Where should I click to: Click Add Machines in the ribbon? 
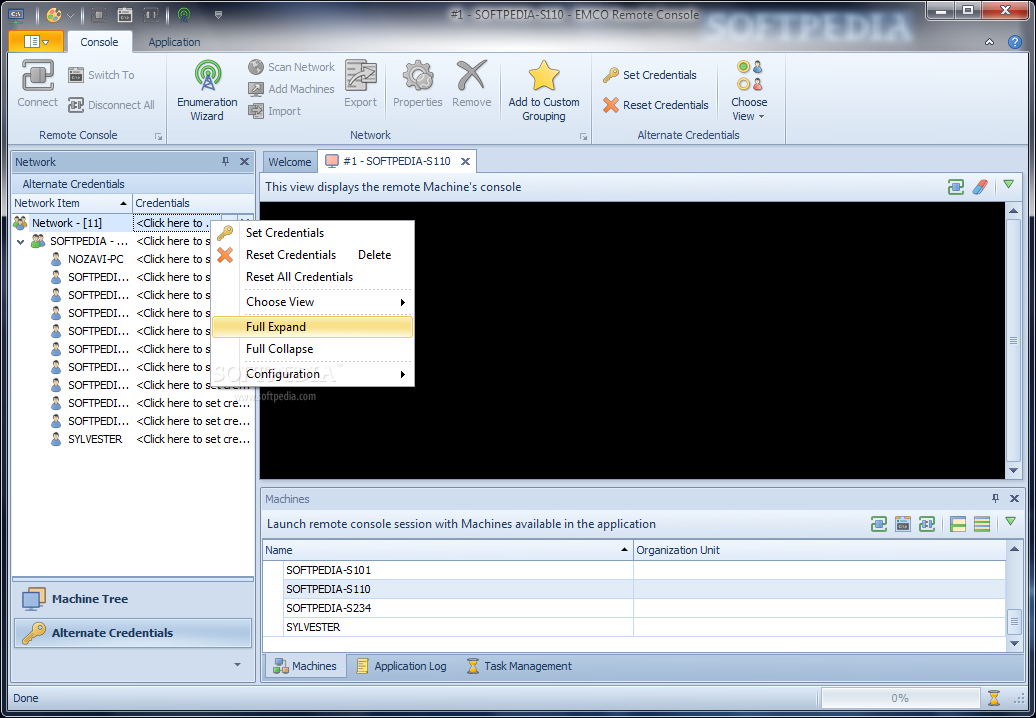(291, 89)
